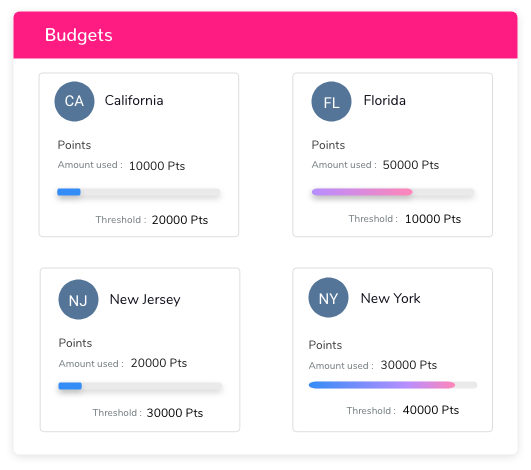
Task: Click the CA avatar circle
Action: click(x=75, y=101)
